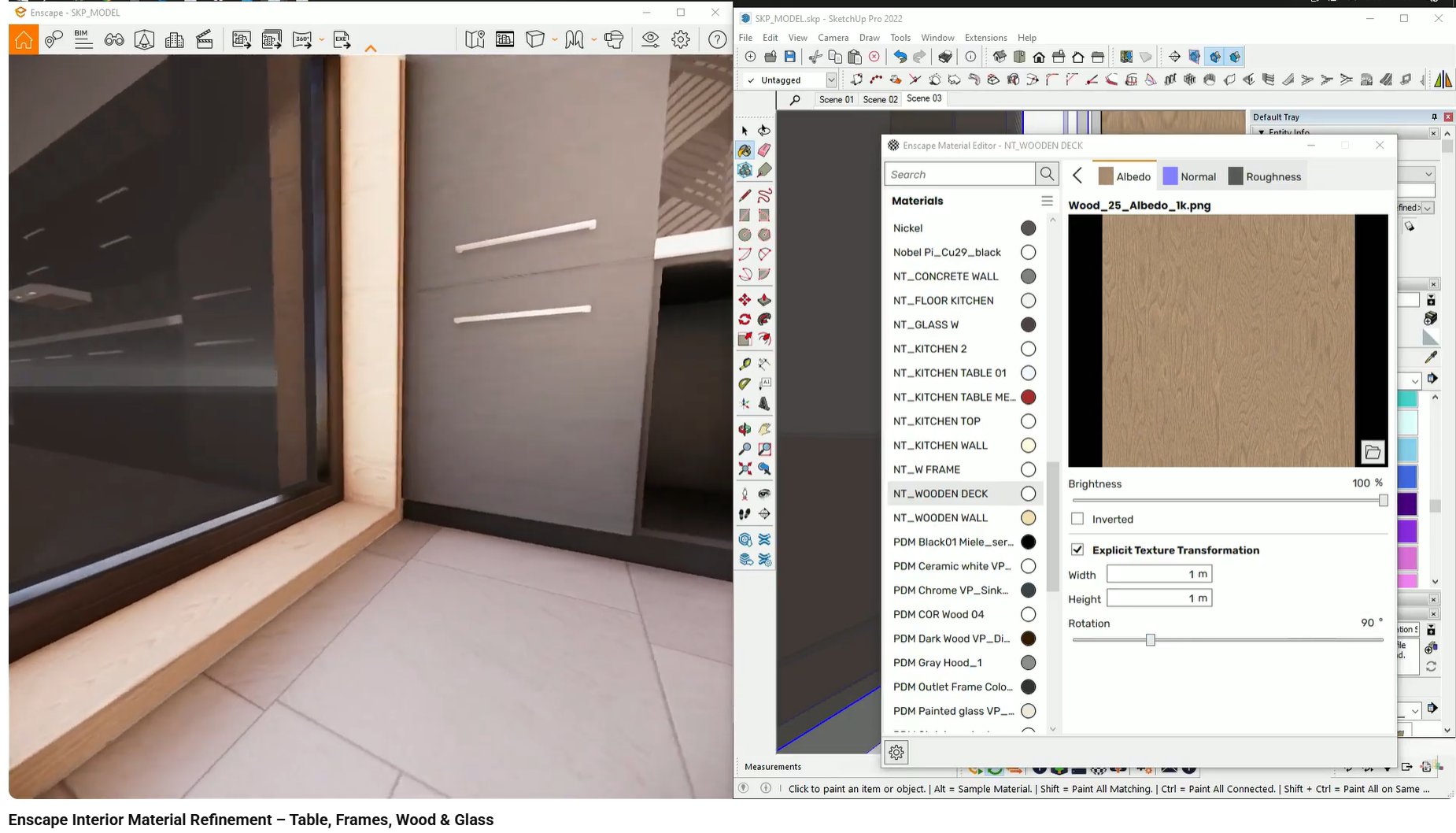Enable the Inverted texture checkbox
The image size is (1456, 833).
pos(1078,518)
